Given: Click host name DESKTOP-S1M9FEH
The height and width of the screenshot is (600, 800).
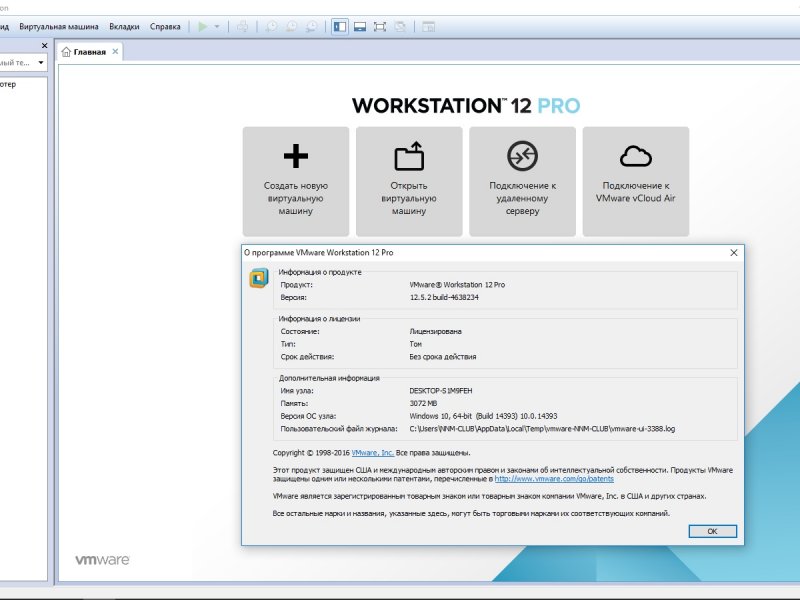Looking at the screenshot, I should point(441,391).
